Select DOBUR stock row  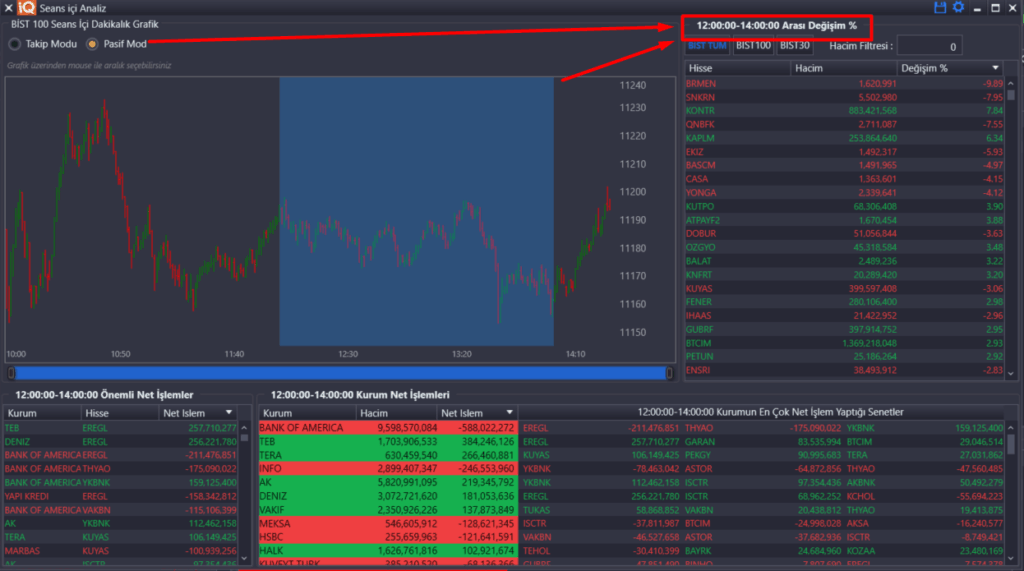[x=844, y=233]
